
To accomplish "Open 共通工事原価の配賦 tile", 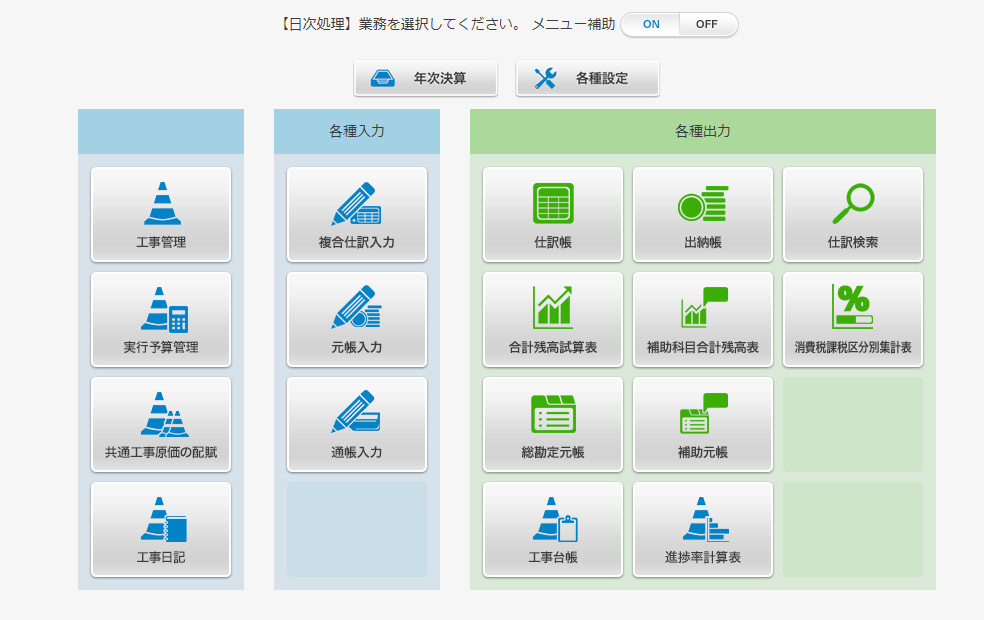I will click(x=161, y=424).
